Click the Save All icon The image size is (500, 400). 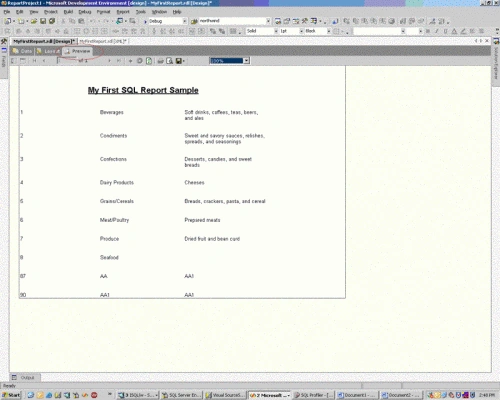click(52, 21)
